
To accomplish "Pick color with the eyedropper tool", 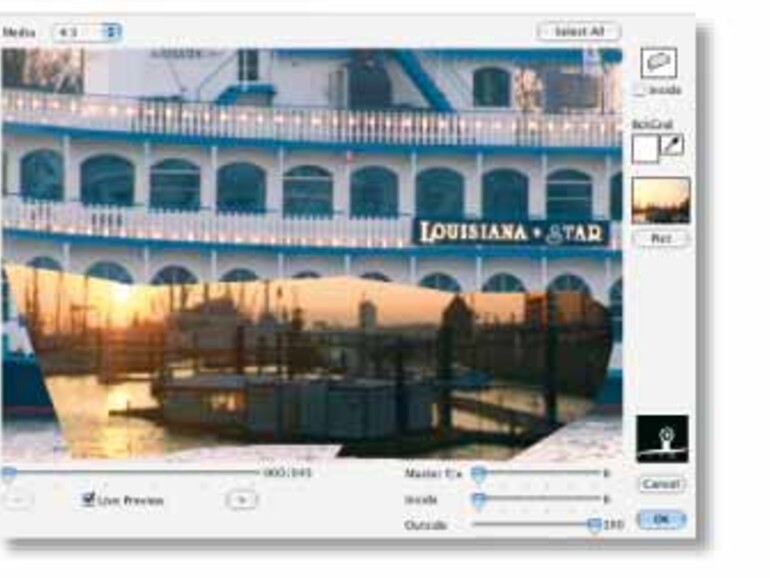I will point(672,146).
